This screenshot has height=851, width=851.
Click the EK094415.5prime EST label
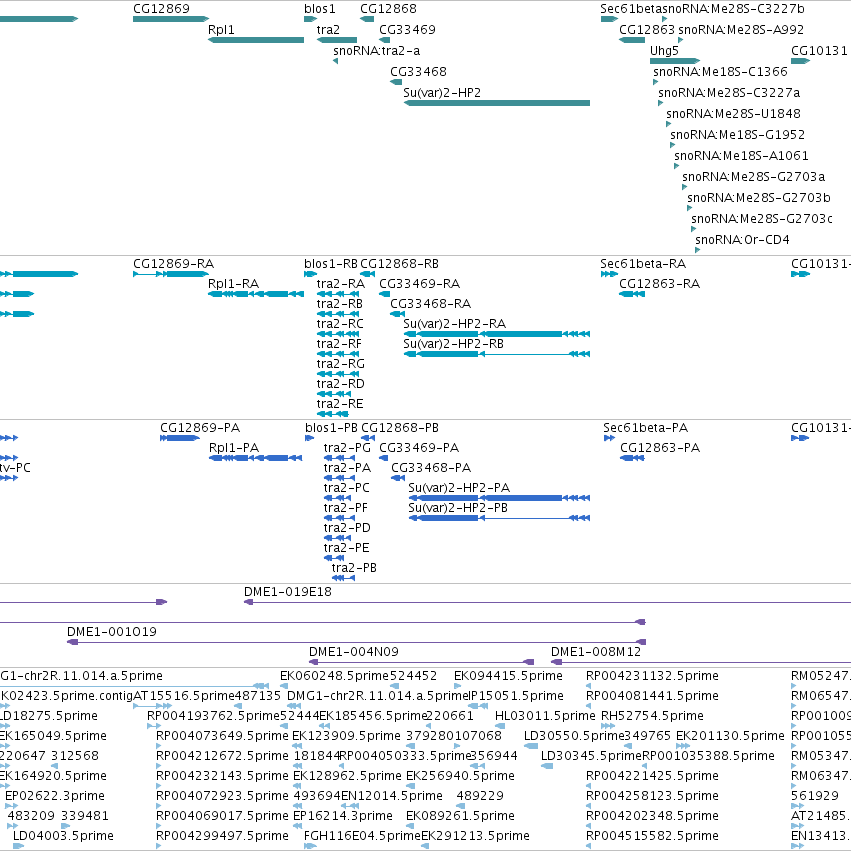pos(508,676)
